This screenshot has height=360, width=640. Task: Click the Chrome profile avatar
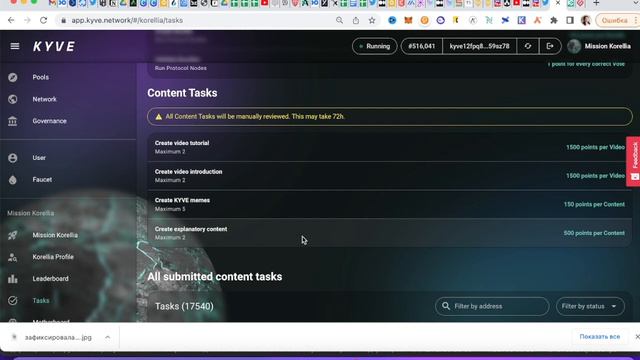coord(586,20)
